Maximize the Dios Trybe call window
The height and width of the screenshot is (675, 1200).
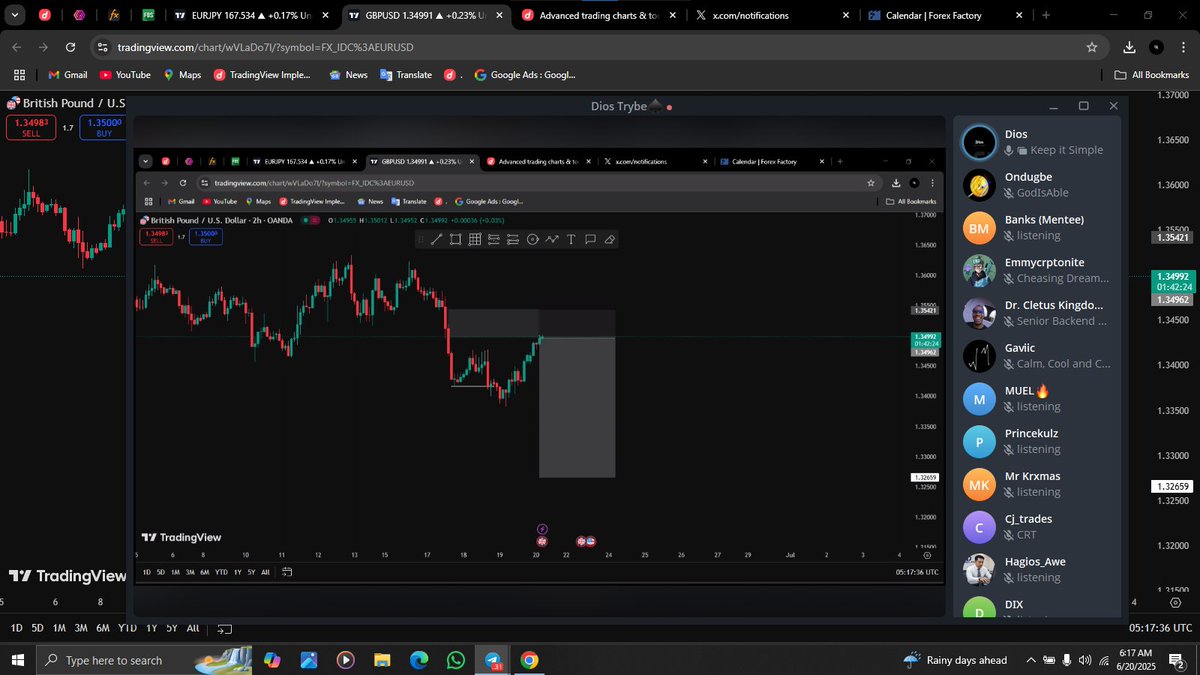tap(1083, 106)
